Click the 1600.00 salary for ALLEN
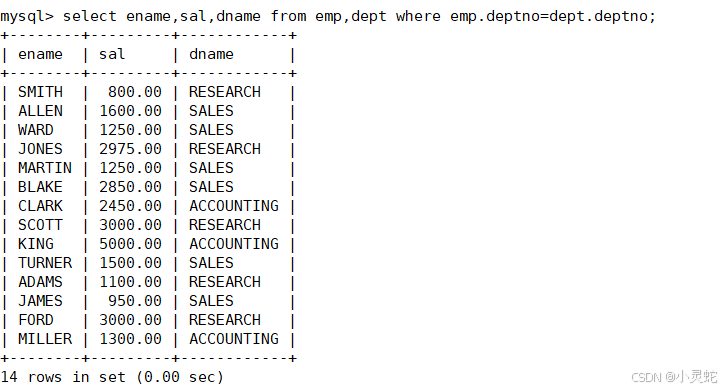The height and width of the screenshot is (390, 728). click(130, 111)
